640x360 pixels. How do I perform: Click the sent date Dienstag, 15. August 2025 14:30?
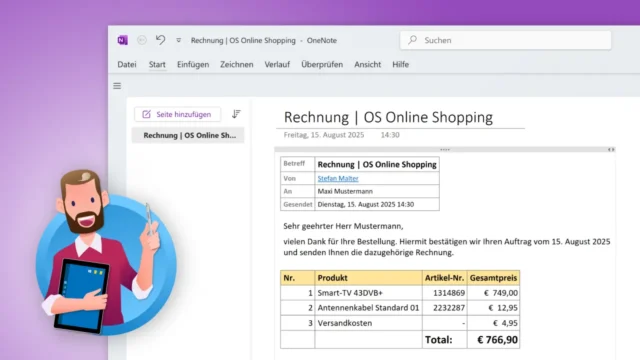tap(366, 204)
